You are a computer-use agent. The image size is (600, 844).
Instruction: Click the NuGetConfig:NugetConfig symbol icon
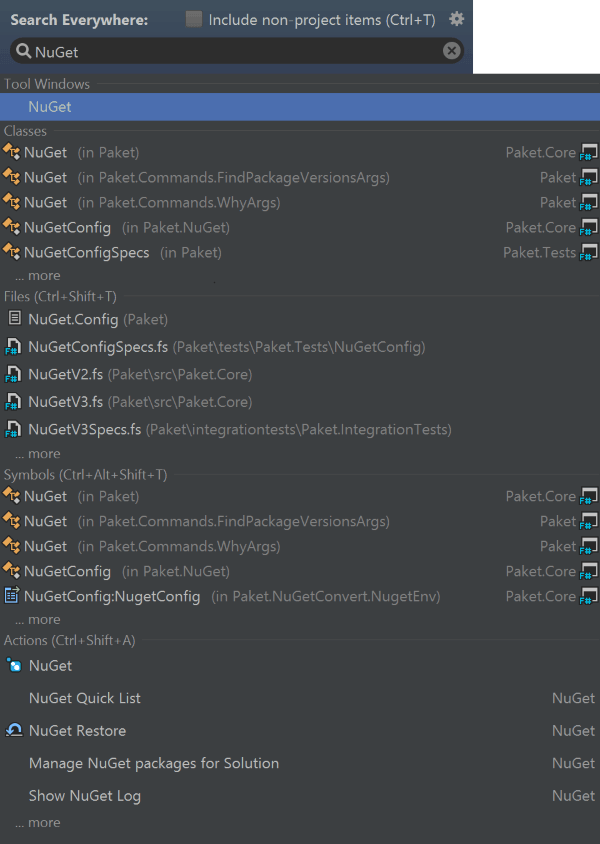pyautogui.click(x=12, y=595)
